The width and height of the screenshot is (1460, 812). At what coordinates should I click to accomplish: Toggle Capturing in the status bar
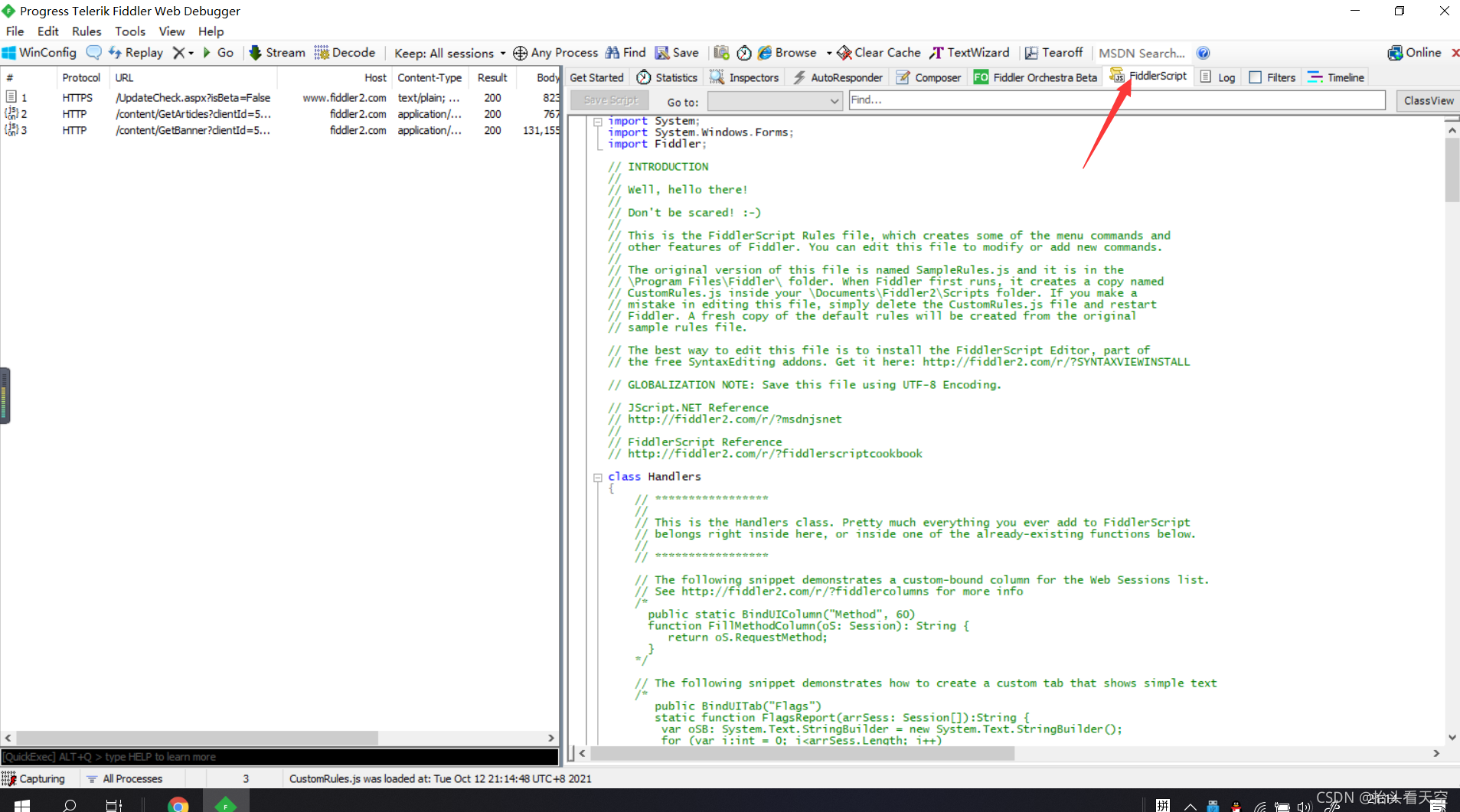pos(35,778)
